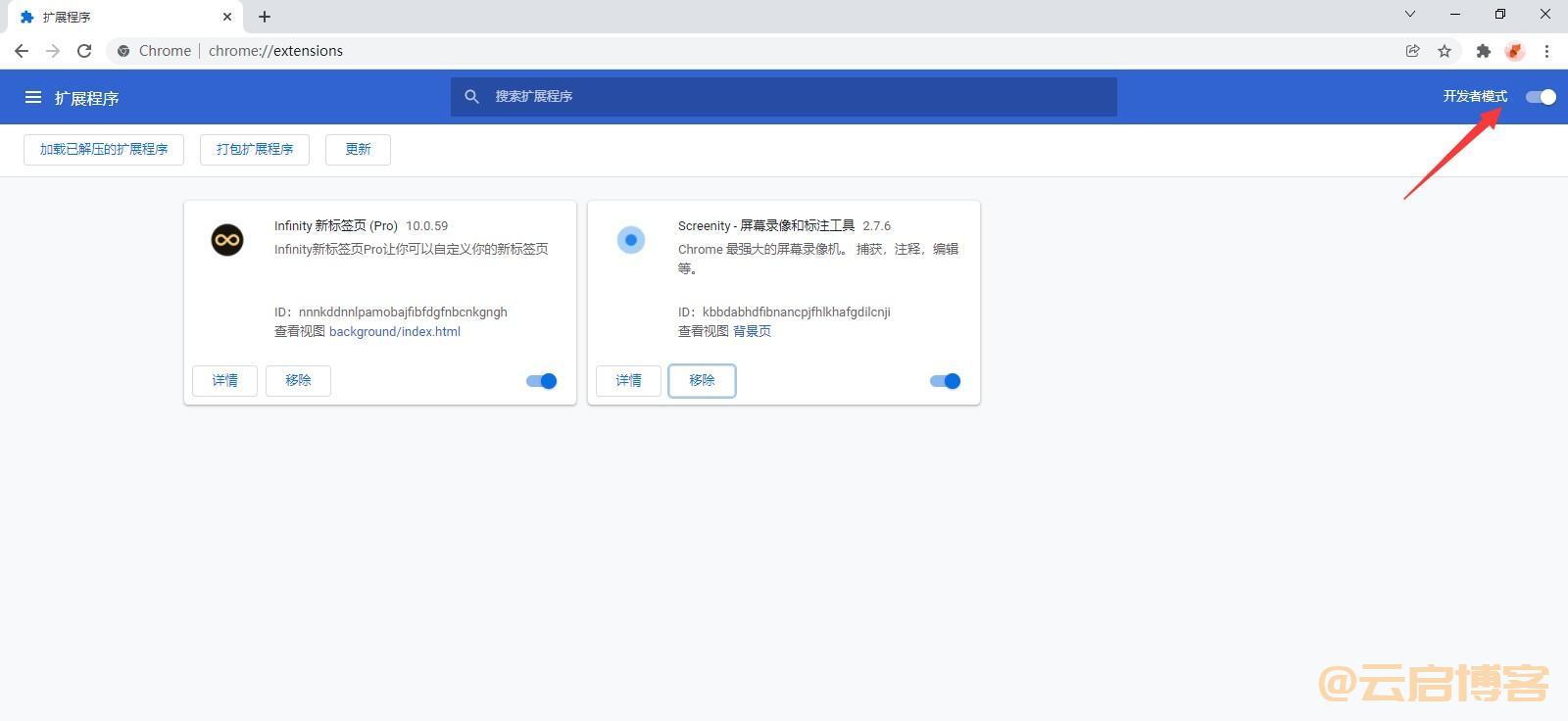Disable the Screenity extension toggle

click(x=946, y=381)
